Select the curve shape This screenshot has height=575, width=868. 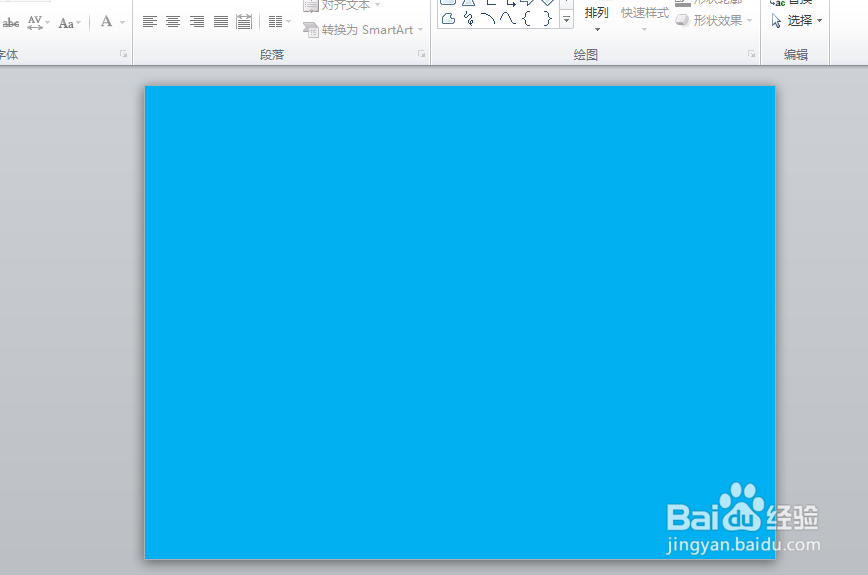coord(508,19)
